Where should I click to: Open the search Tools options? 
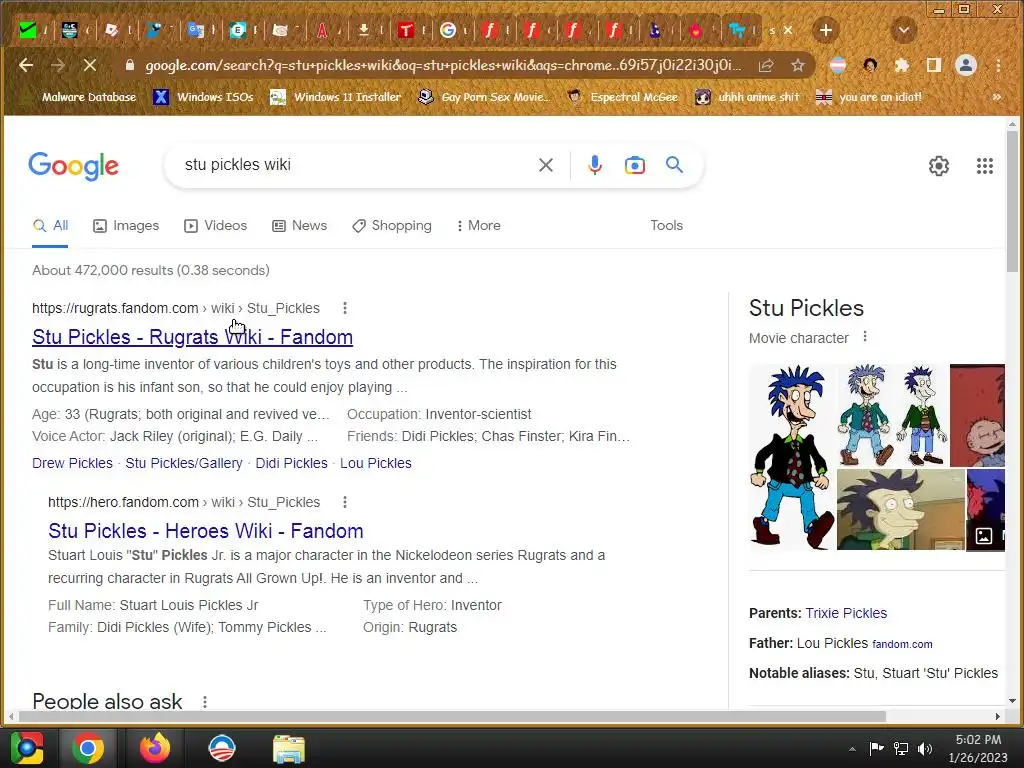(666, 225)
